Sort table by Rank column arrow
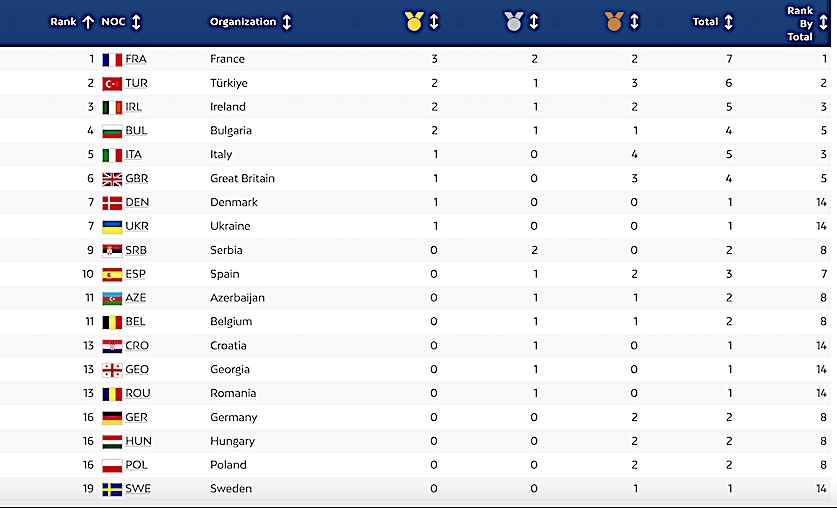837x508 pixels. [x=88, y=22]
